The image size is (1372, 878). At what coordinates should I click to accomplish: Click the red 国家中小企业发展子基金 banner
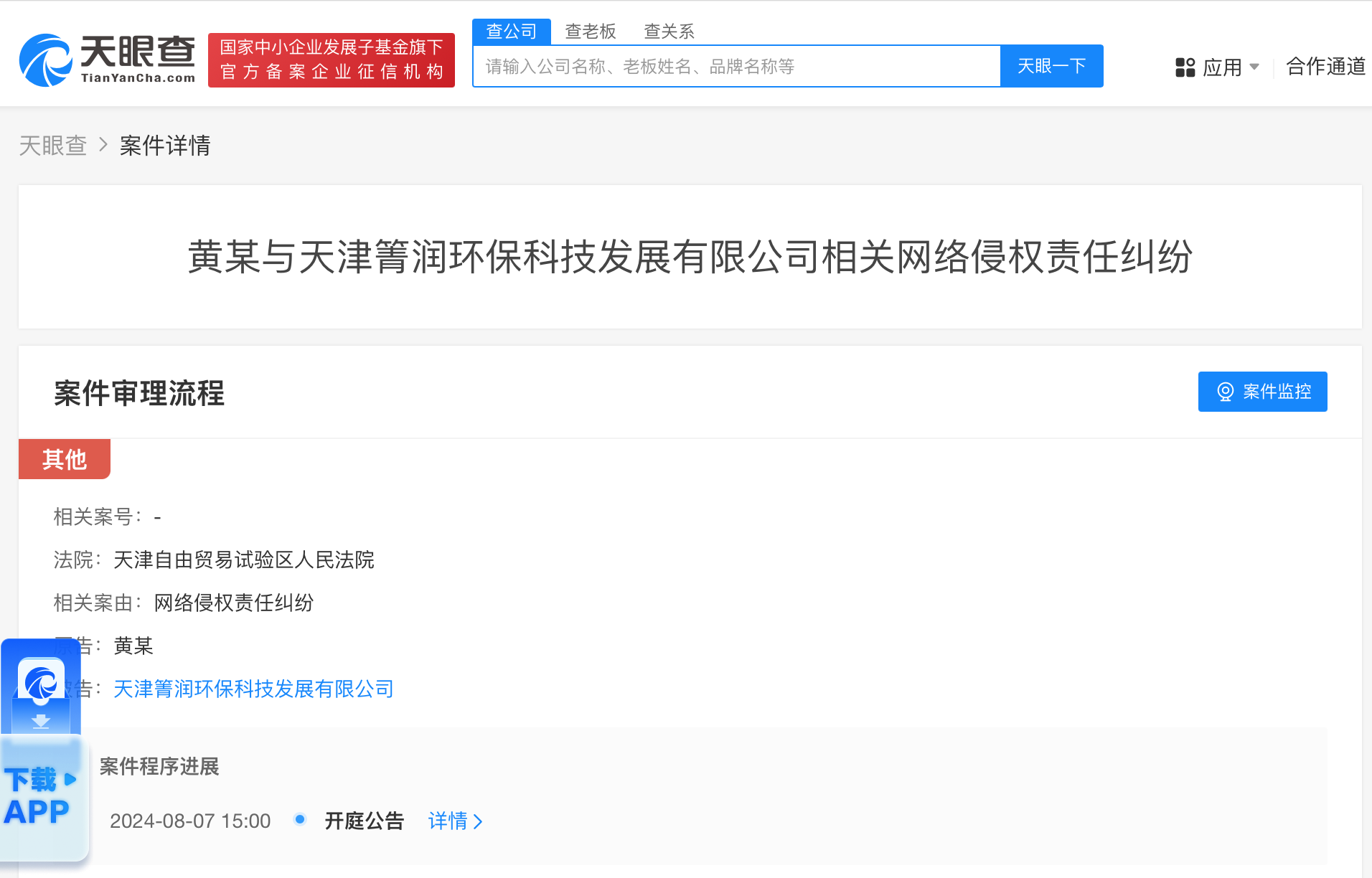(x=331, y=60)
